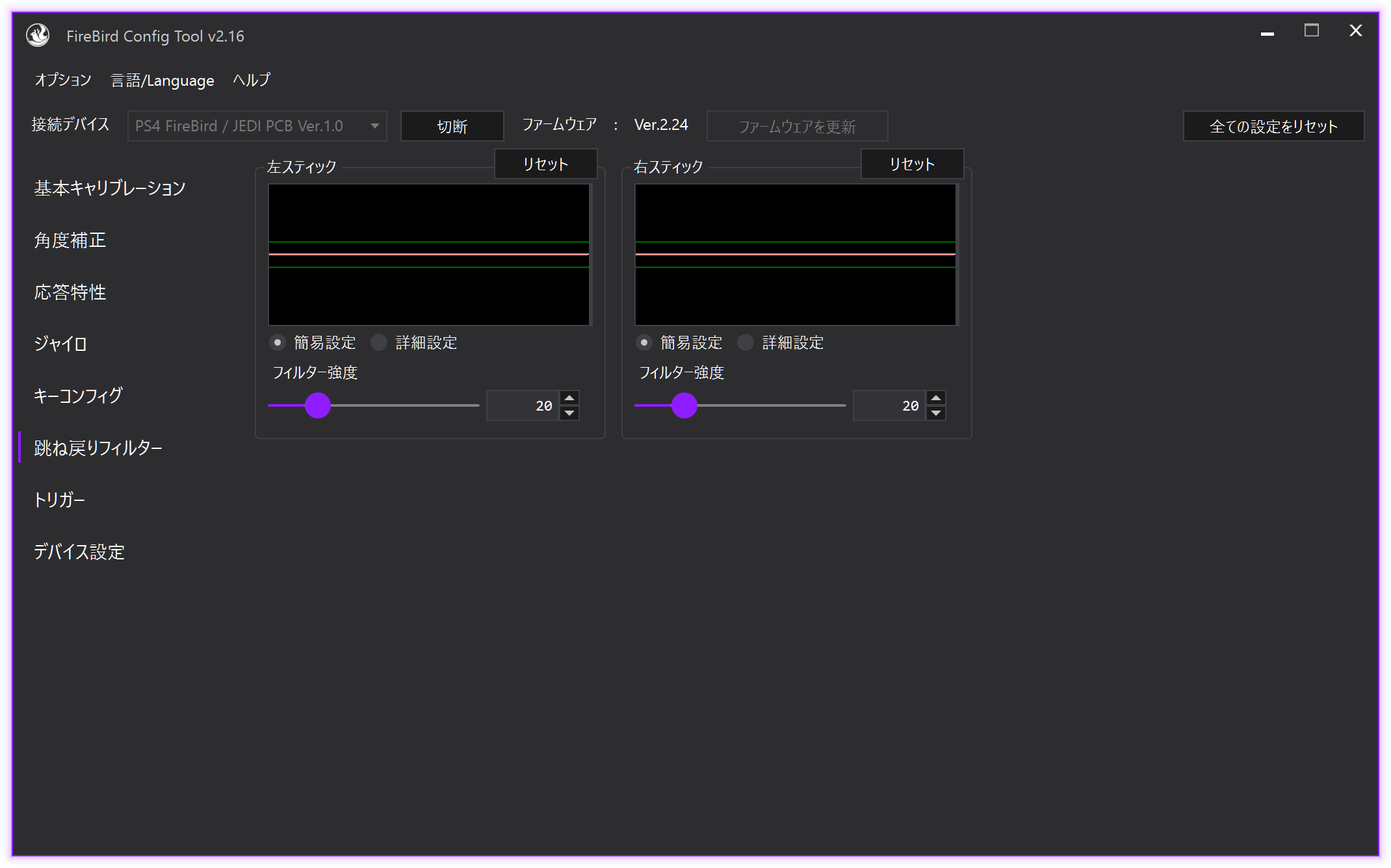Image resolution: width=1391 pixels, height=868 pixels.
Task: Increase left stick filter strength with up arrow
Action: tap(569, 398)
